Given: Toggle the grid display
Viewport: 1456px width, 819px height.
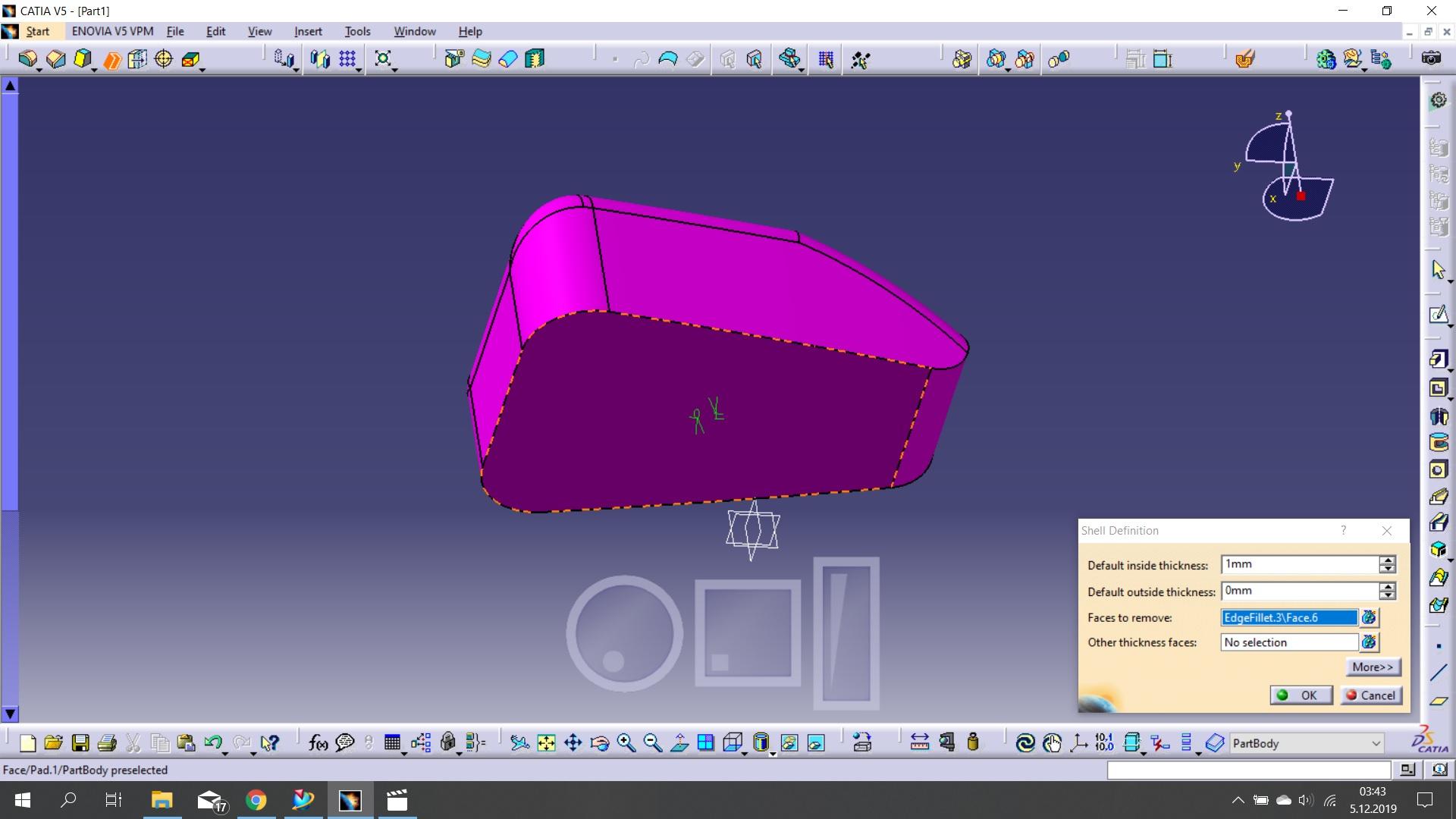Looking at the screenshot, I should pyautogui.click(x=347, y=58).
